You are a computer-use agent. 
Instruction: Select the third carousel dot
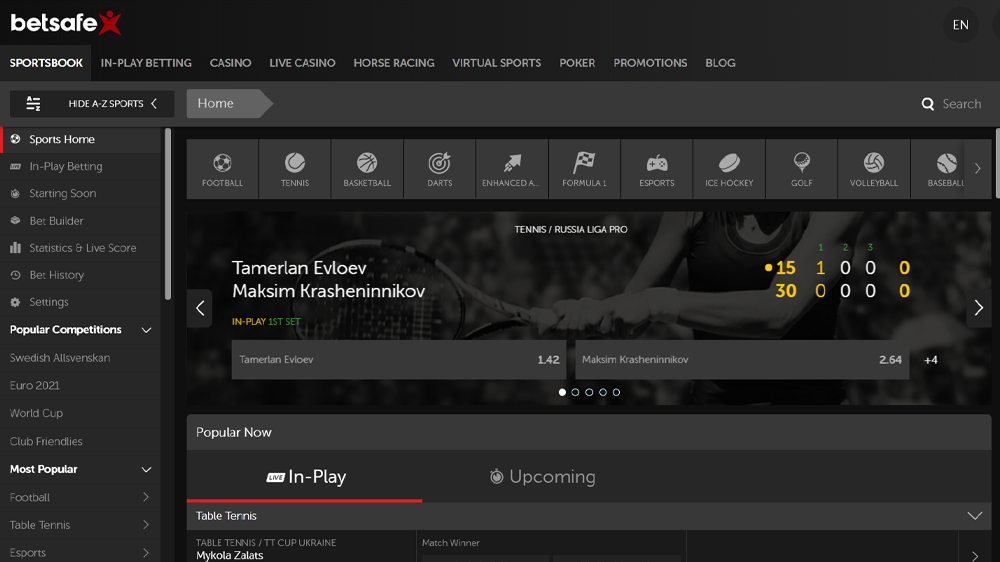pos(589,392)
